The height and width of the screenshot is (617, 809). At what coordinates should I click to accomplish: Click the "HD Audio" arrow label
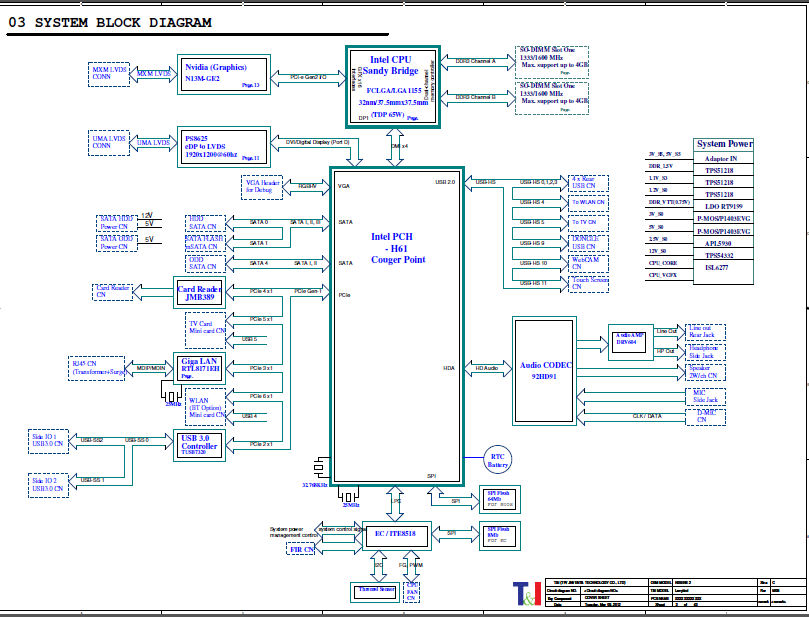[x=487, y=368]
